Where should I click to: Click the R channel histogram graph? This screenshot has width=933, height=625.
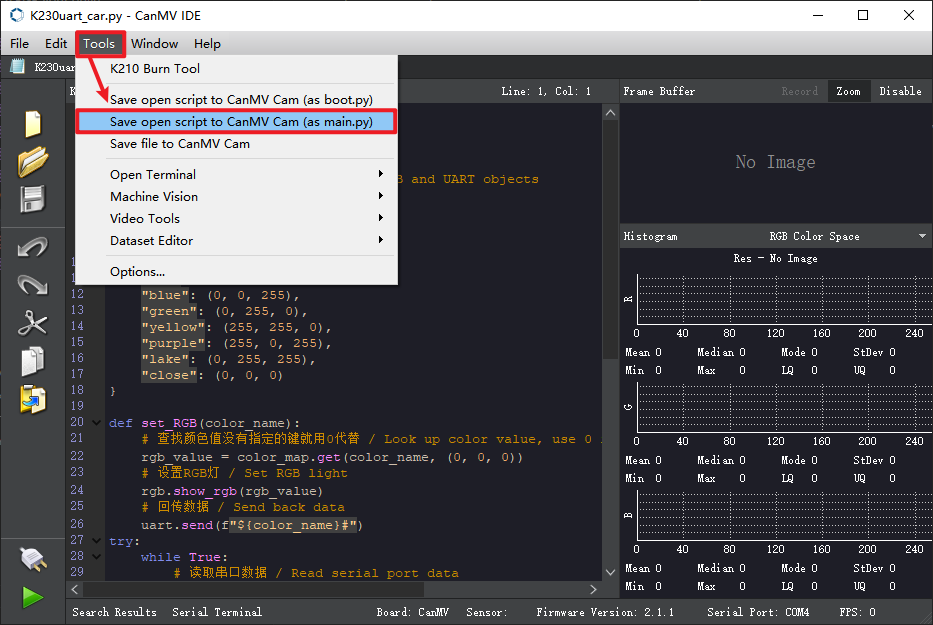(784, 299)
